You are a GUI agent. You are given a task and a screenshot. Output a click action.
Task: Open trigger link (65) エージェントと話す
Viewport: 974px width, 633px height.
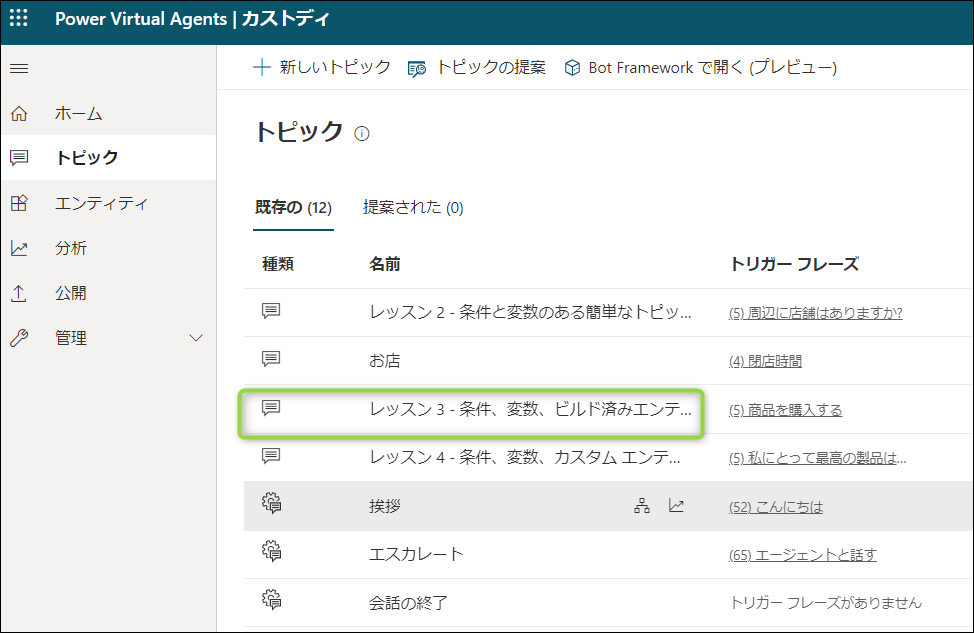[803, 555]
